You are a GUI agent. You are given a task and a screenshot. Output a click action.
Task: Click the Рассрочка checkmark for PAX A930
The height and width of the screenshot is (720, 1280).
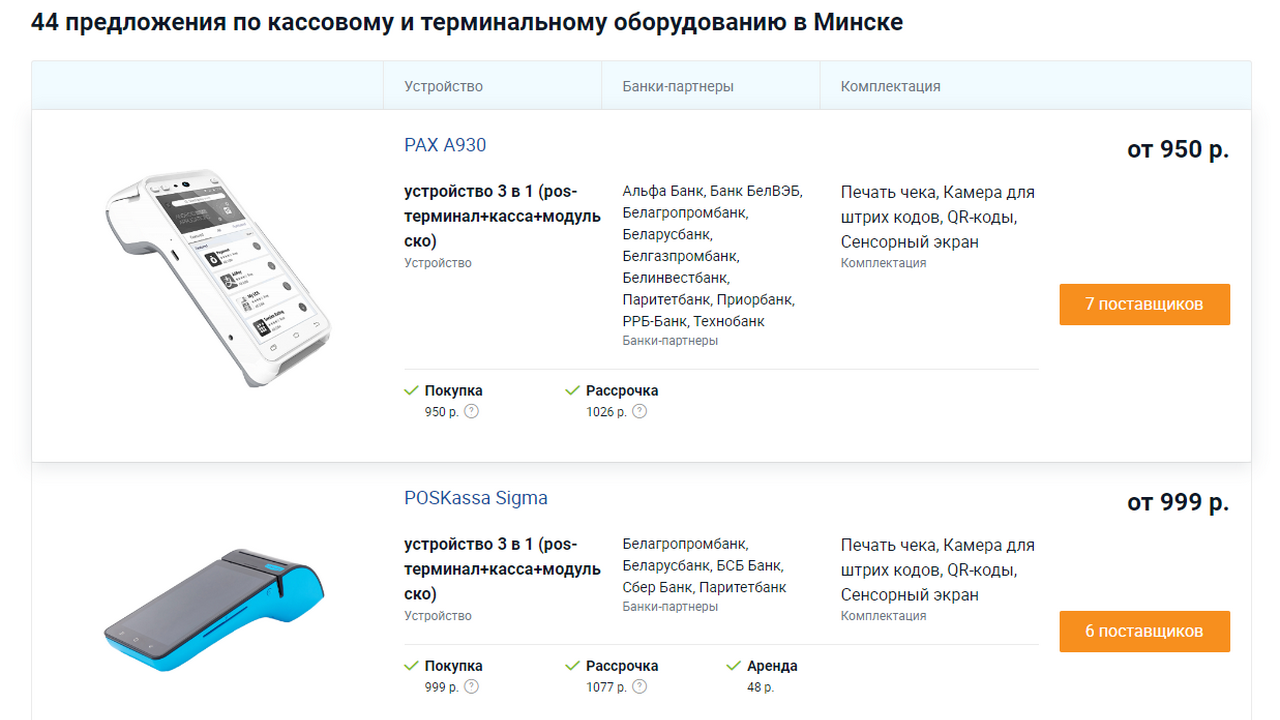click(572, 390)
